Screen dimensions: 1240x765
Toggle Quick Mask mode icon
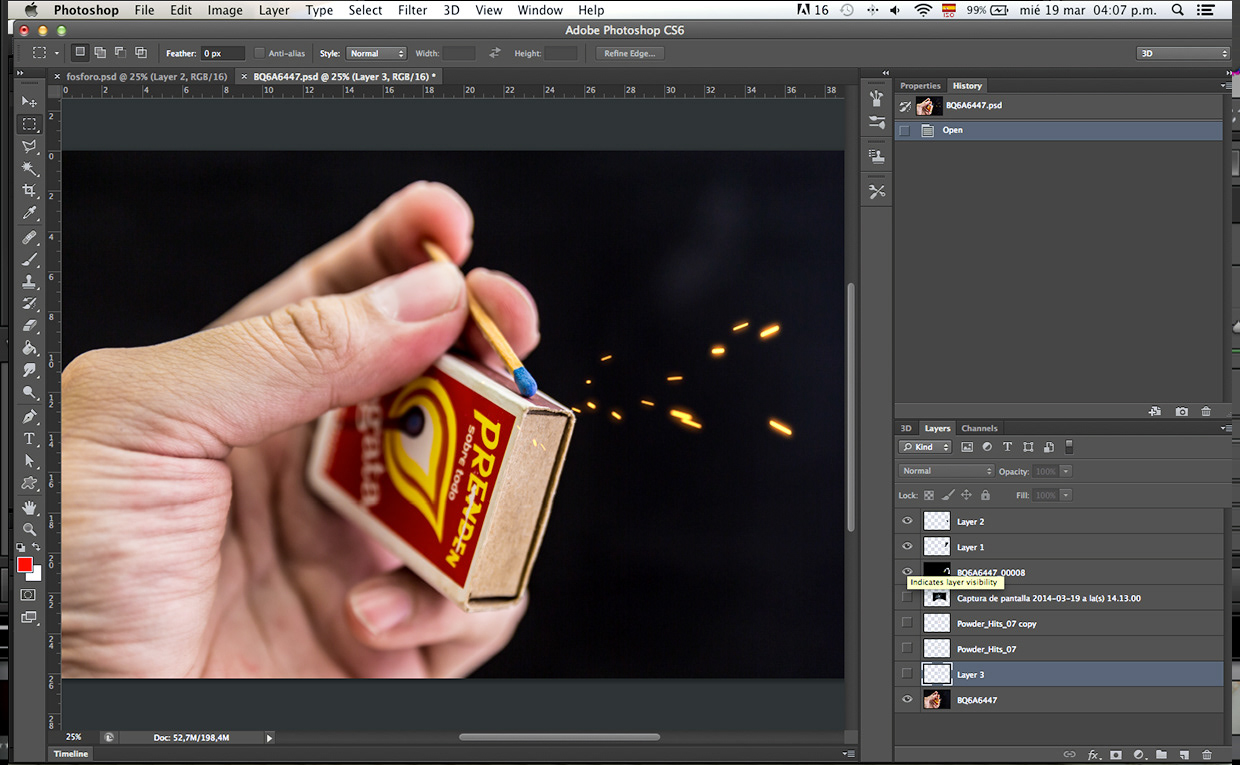29,595
